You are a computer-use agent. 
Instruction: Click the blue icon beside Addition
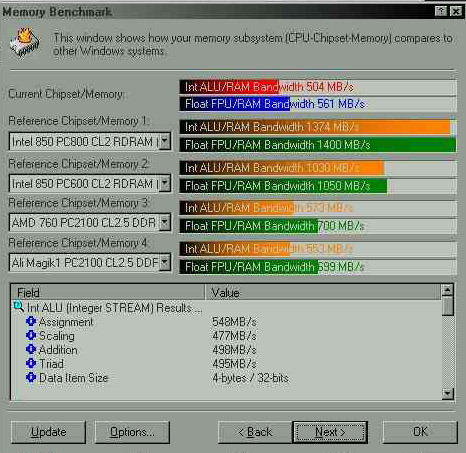tap(31, 349)
